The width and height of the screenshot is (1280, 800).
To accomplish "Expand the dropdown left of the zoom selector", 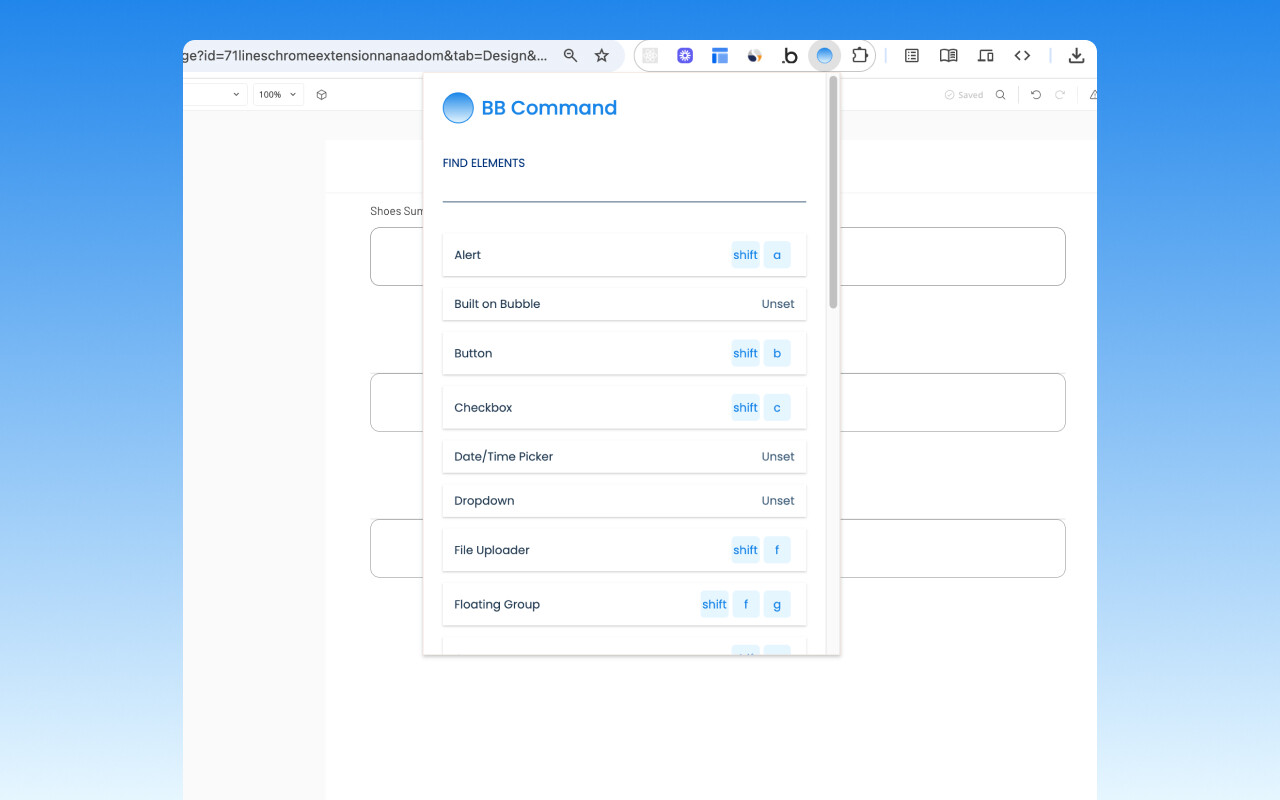I will tap(237, 95).
